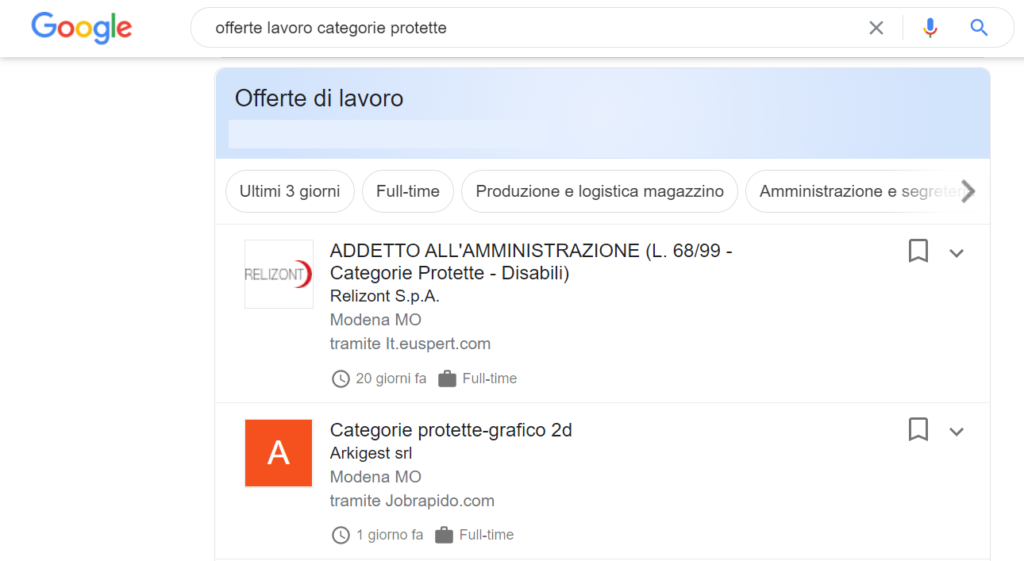Expand the Arkigest job listing details
1024x561 pixels.
(x=956, y=432)
